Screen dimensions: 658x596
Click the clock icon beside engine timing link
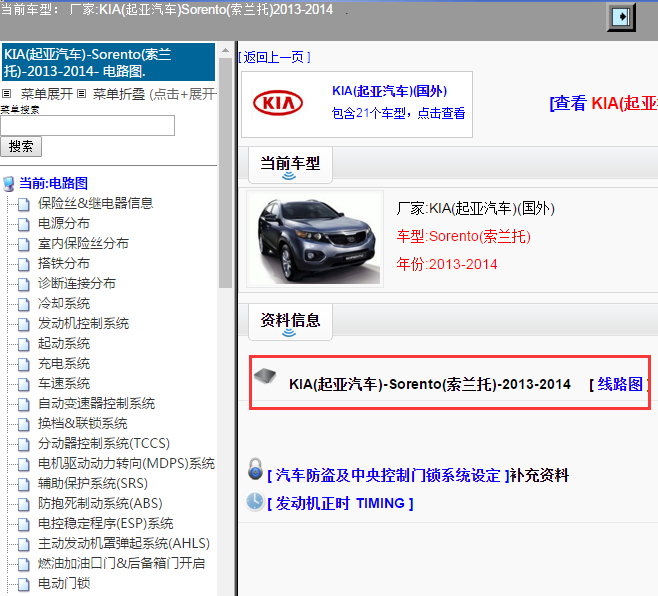click(255, 502)
